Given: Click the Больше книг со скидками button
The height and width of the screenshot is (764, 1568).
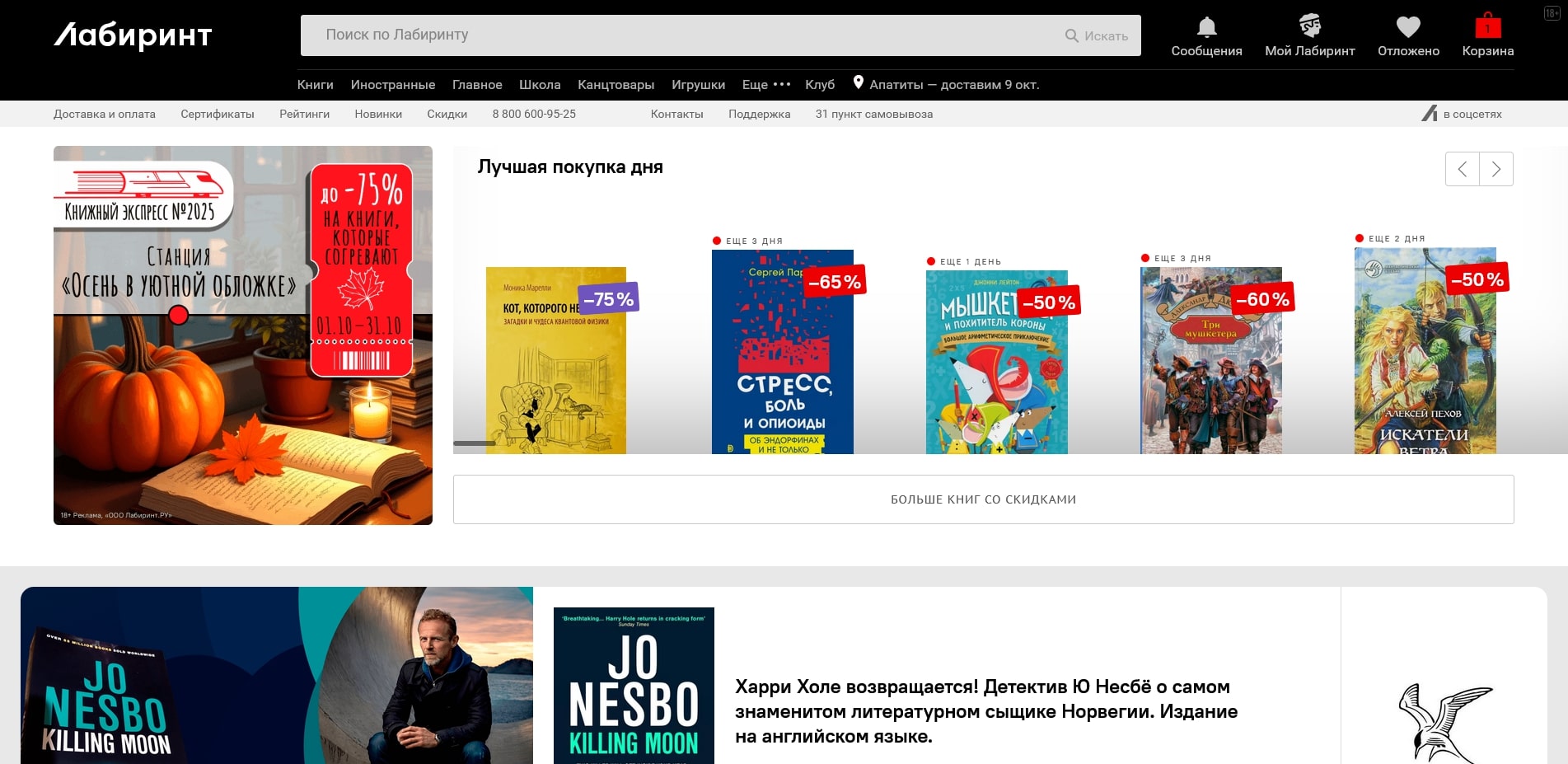Looking at the screenshot, I should tap(983, 499).
